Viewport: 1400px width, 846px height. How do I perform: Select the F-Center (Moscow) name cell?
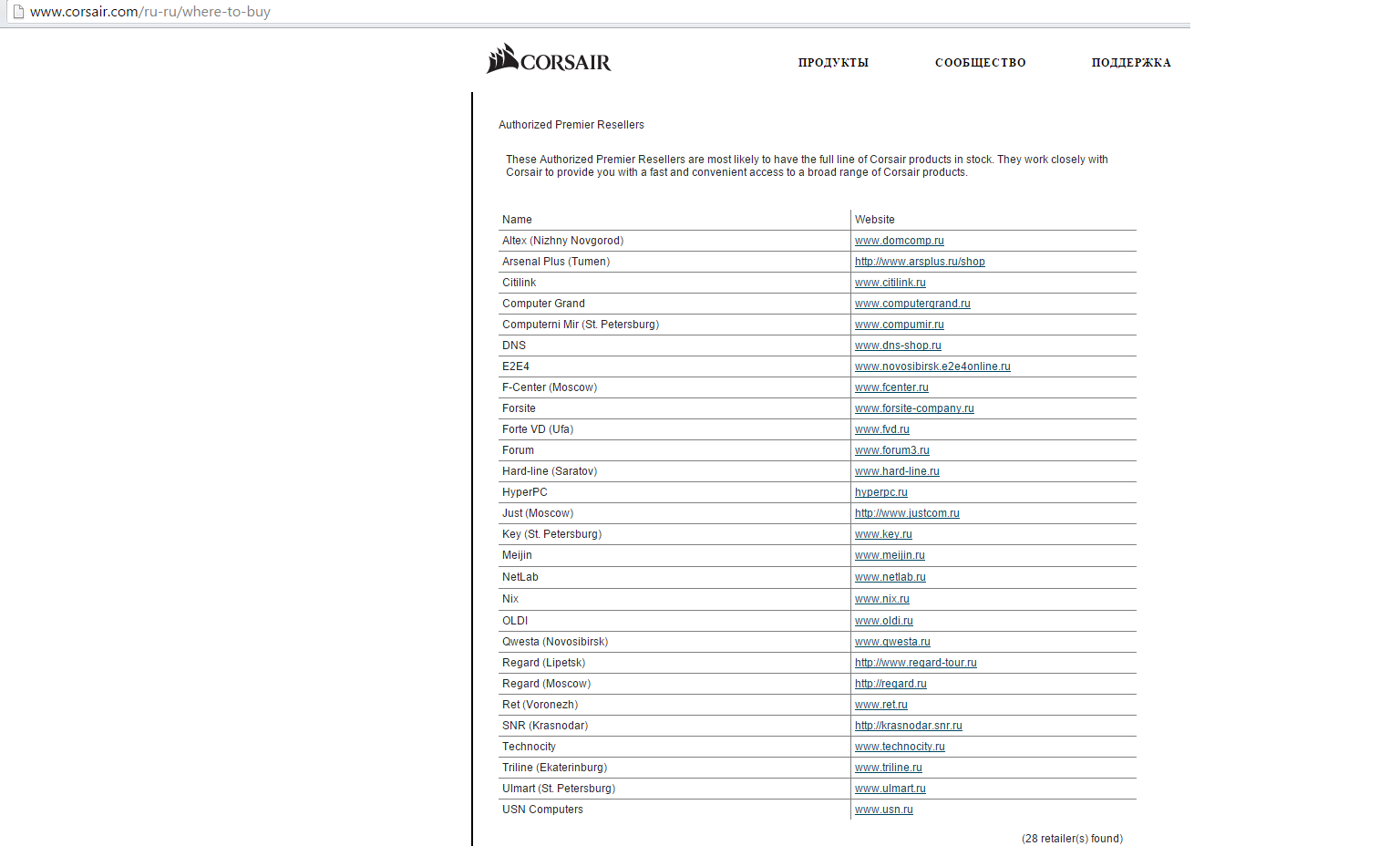pos(674,387)
